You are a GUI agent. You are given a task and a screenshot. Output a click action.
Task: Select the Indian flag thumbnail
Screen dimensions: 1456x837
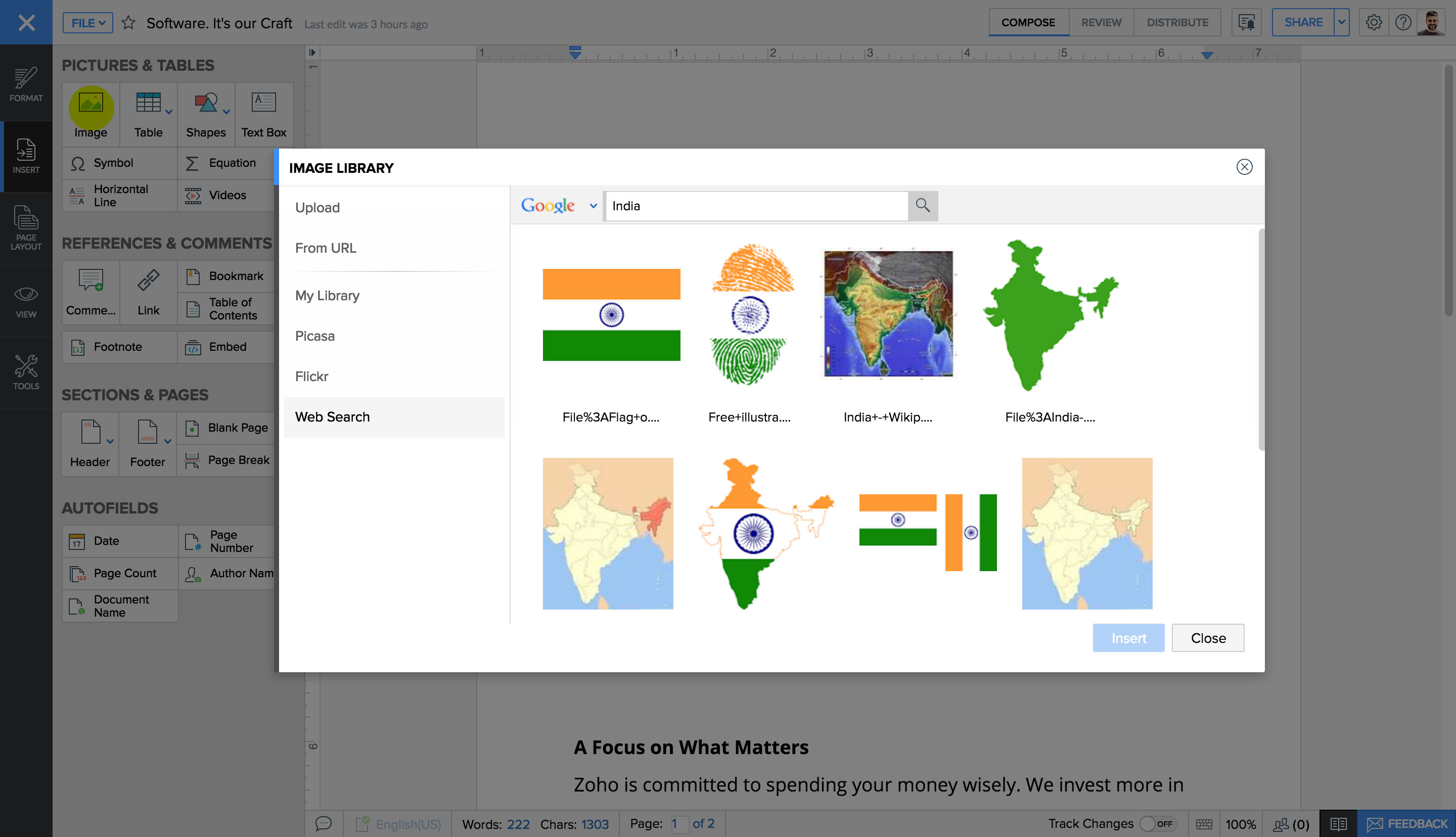pyautogui.click(x=611, y=314)
